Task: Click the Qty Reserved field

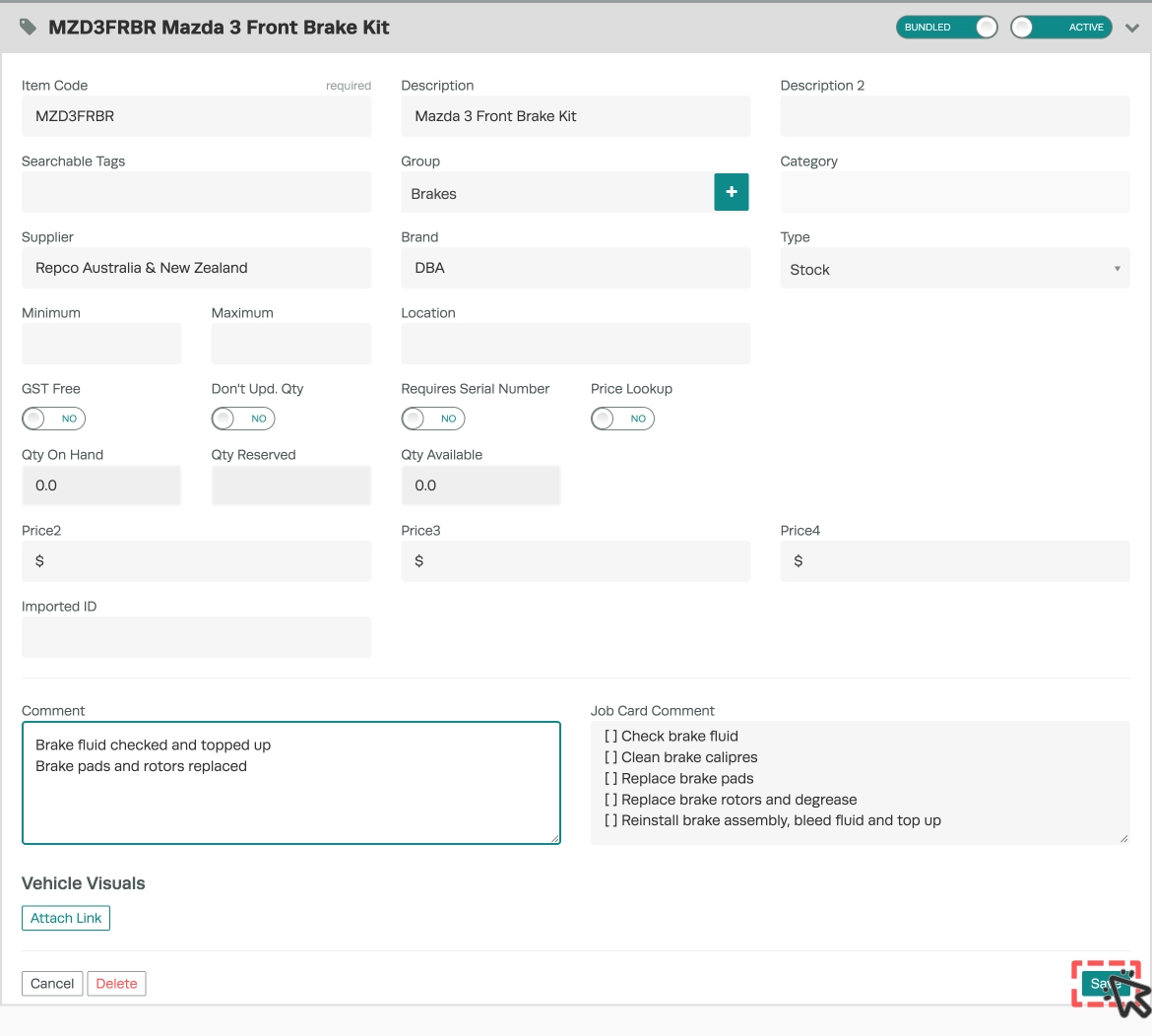Action: pos(290,485)
